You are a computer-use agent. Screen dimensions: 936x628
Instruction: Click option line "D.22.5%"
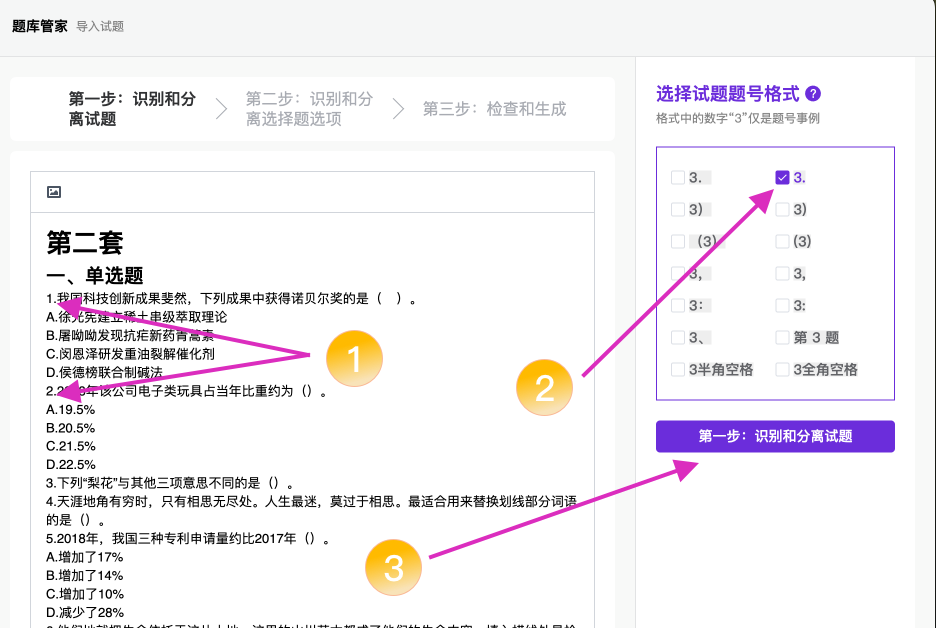70,464
